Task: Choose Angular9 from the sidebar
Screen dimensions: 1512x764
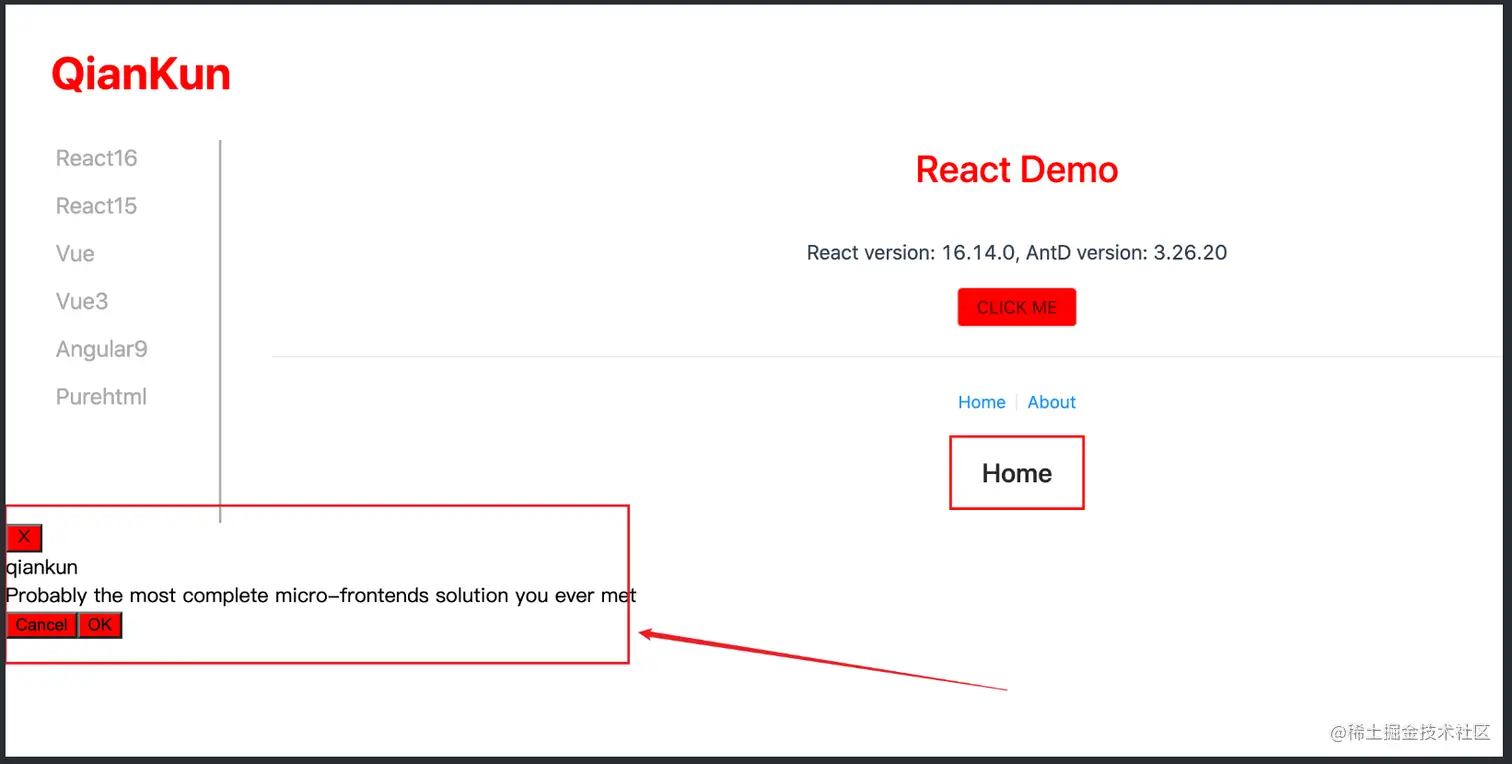Action: coord(102,349)
